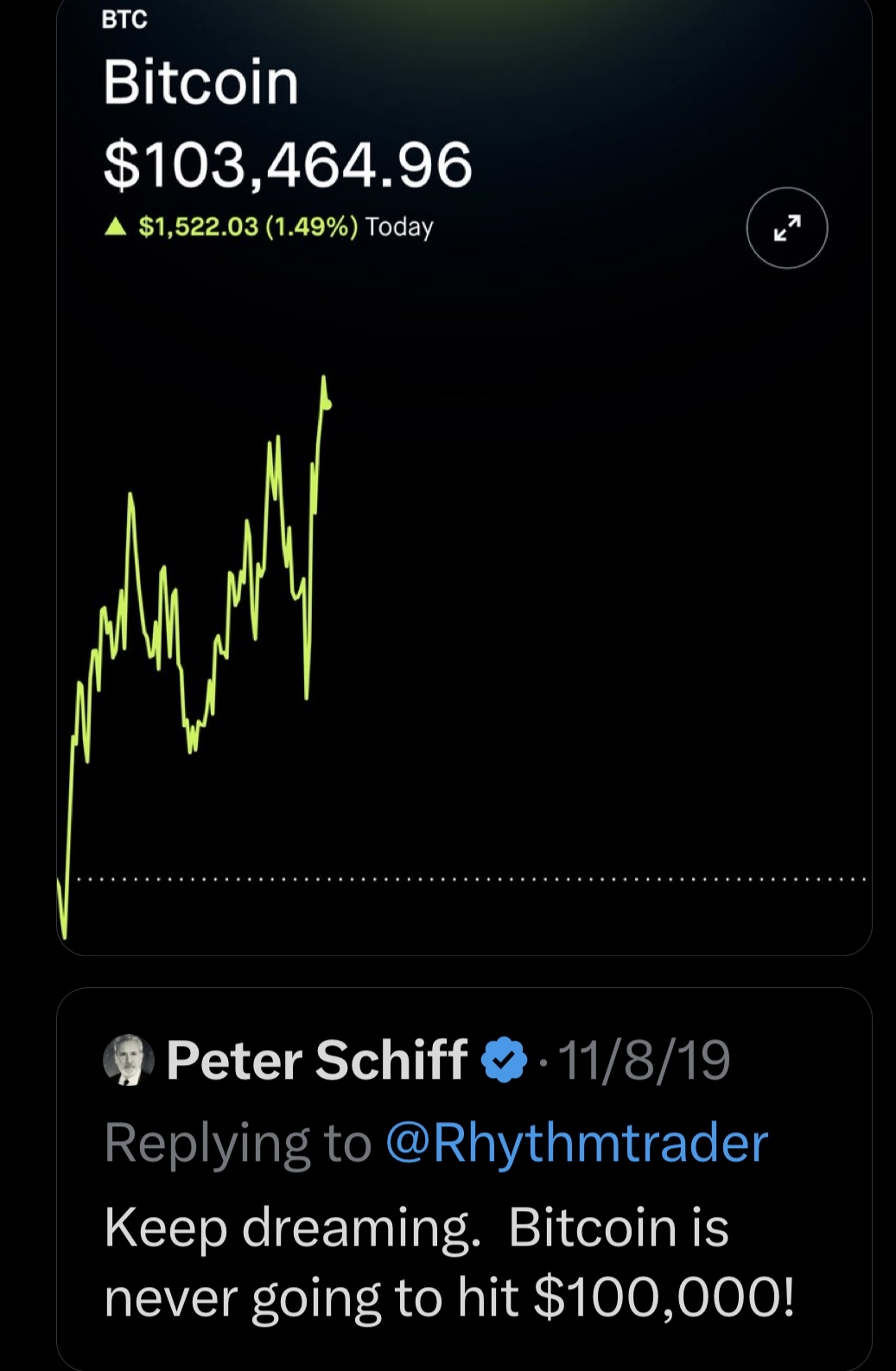Tap the '$100,000!' text in tweet

click(664, 1297)
